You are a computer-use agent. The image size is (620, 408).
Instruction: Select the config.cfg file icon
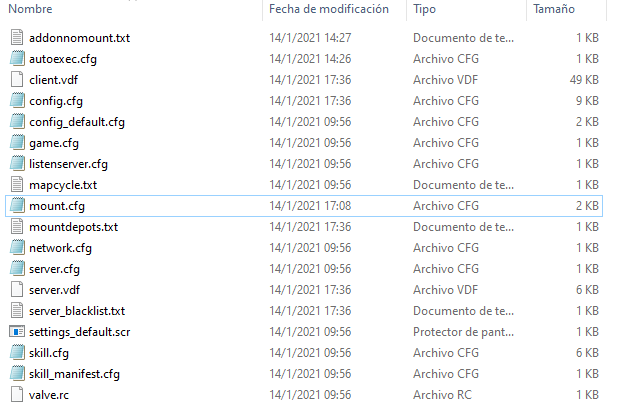[17, 101]
